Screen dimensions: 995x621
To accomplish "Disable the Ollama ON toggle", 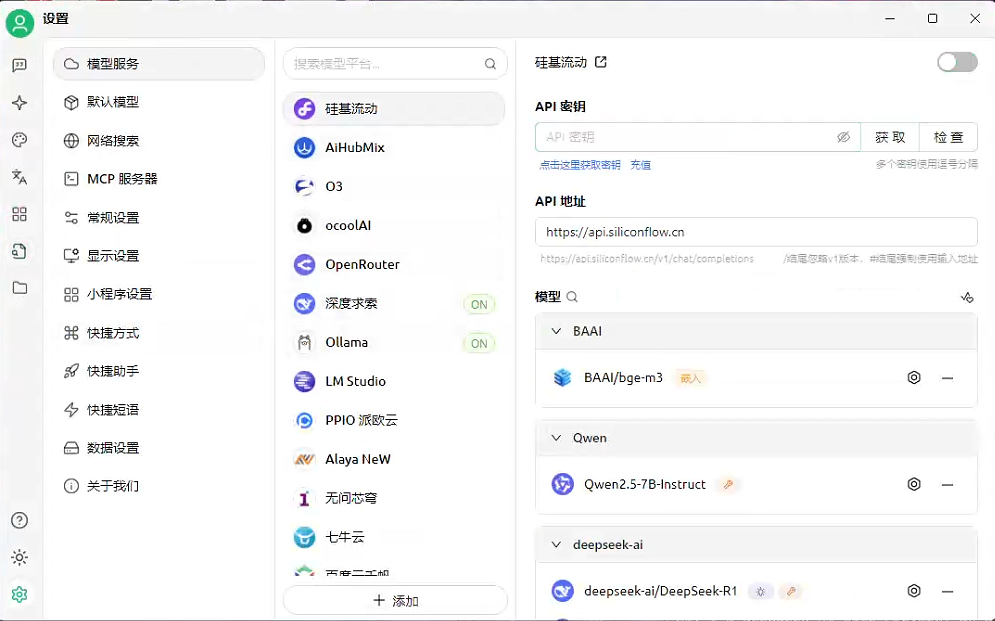I will click(x=479, y=343).
